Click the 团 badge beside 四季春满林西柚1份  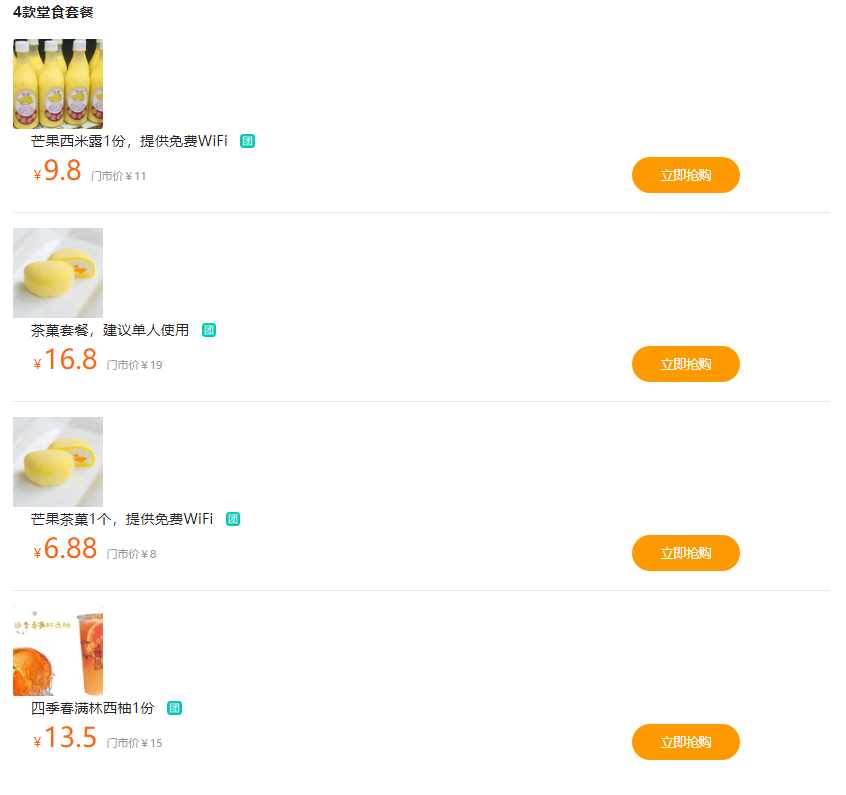175,708
